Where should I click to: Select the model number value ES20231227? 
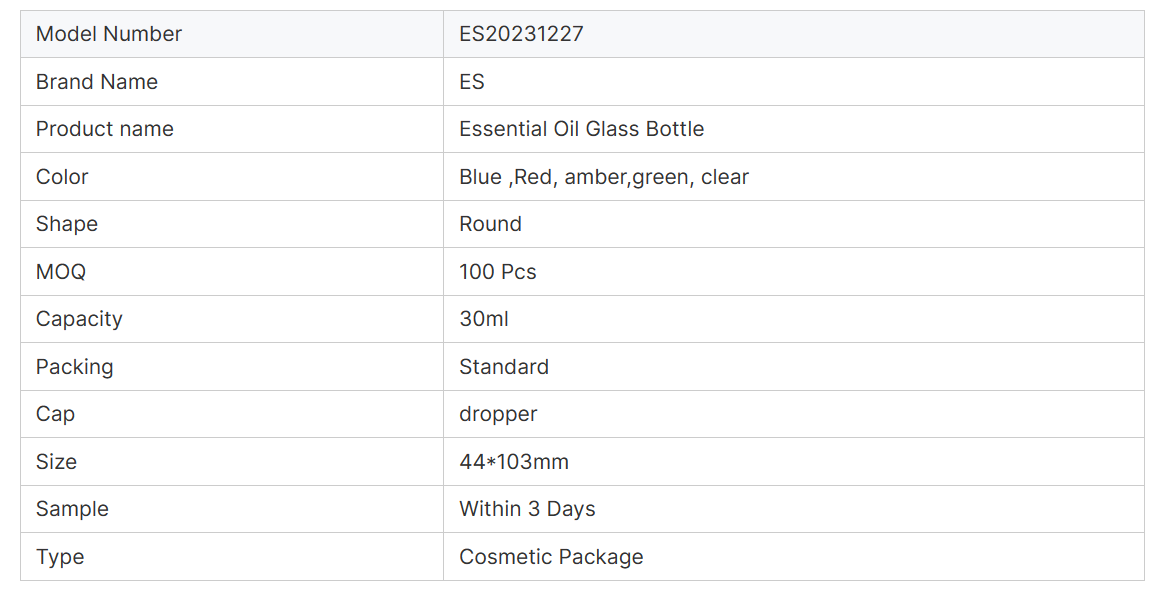521,34
